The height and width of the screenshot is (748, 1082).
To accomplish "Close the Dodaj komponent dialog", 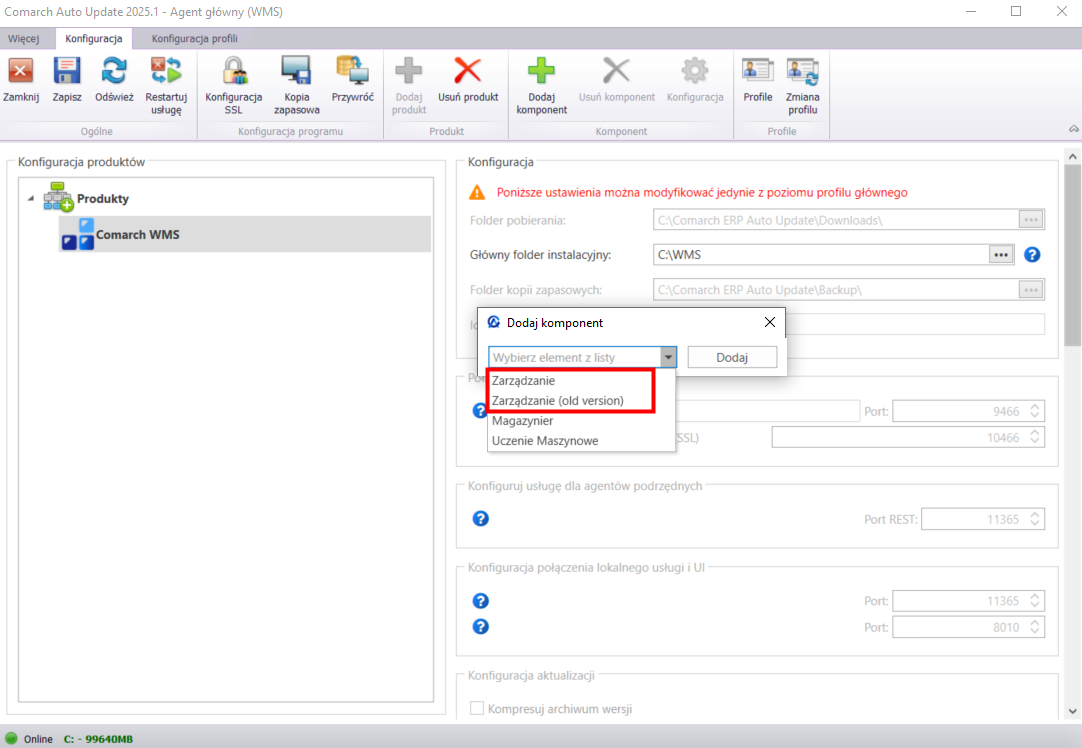I will tap(770, 322).
